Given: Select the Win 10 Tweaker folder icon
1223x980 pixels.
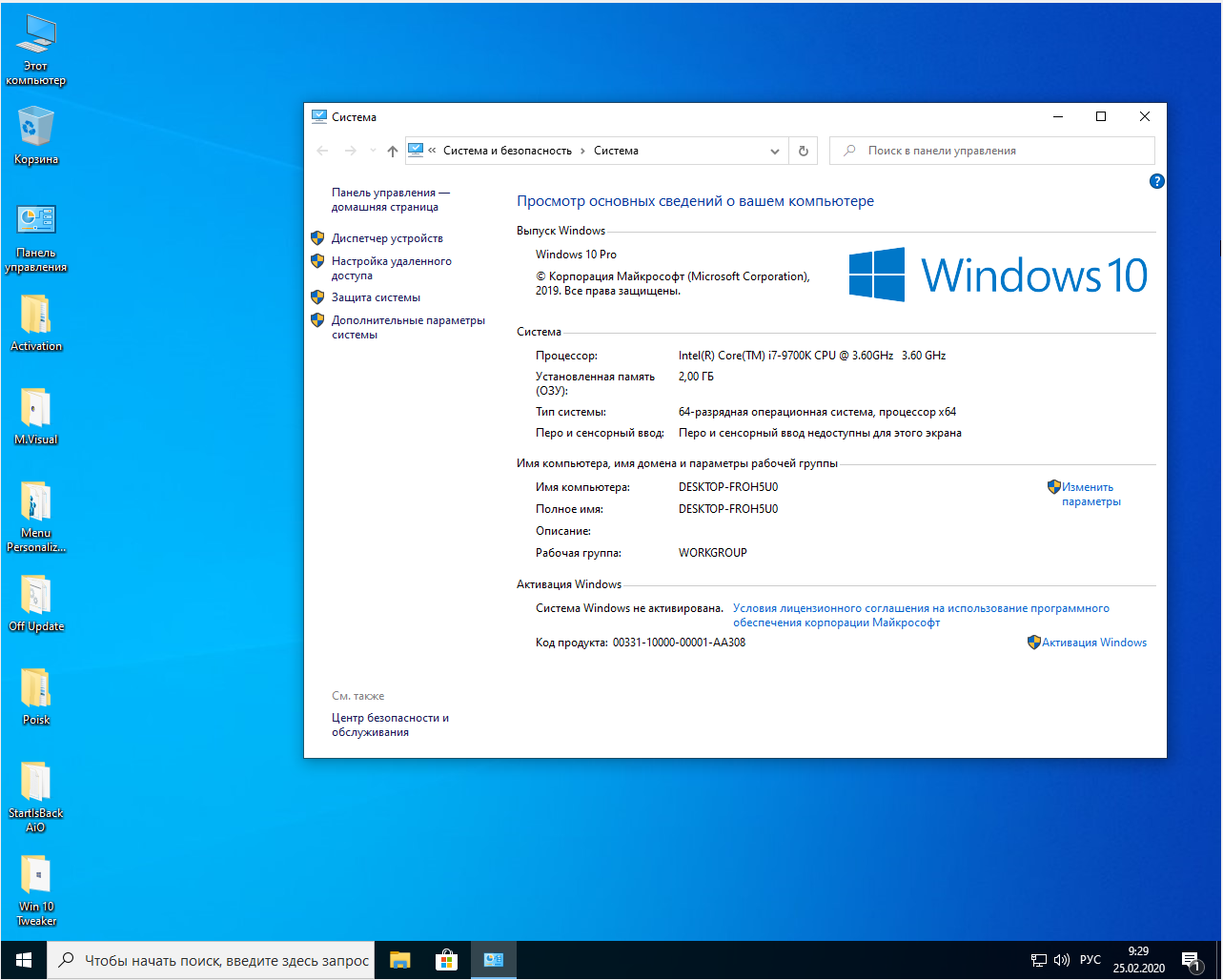Looking at the screenshot, I should [36, 889].
